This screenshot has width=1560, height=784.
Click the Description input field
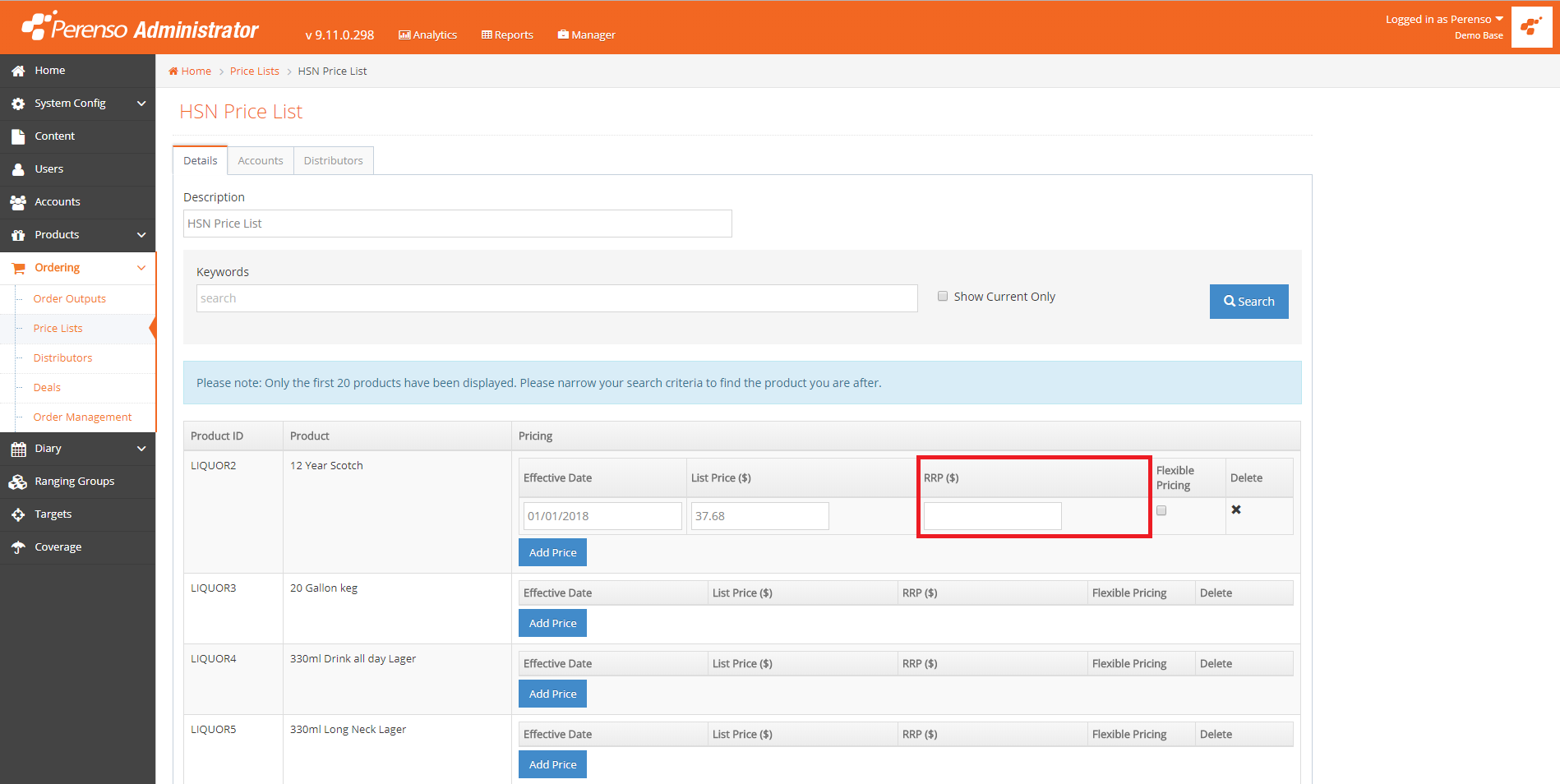[x=458, y=224]
